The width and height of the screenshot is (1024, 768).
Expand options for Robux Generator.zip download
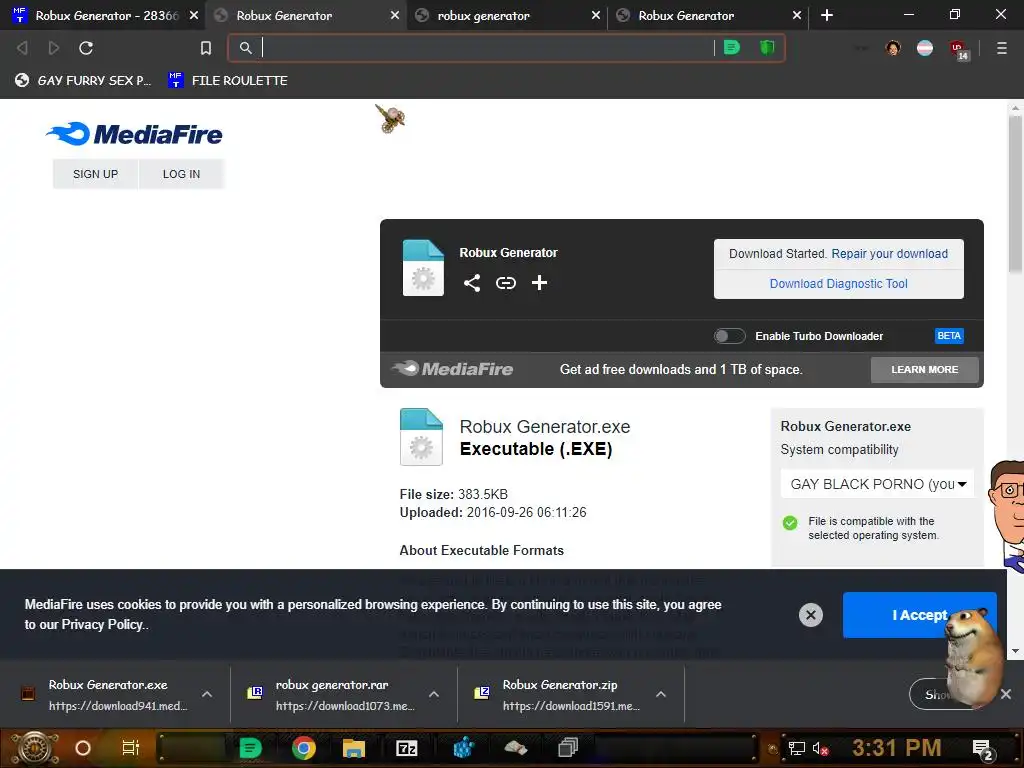[x=661, y=694]
